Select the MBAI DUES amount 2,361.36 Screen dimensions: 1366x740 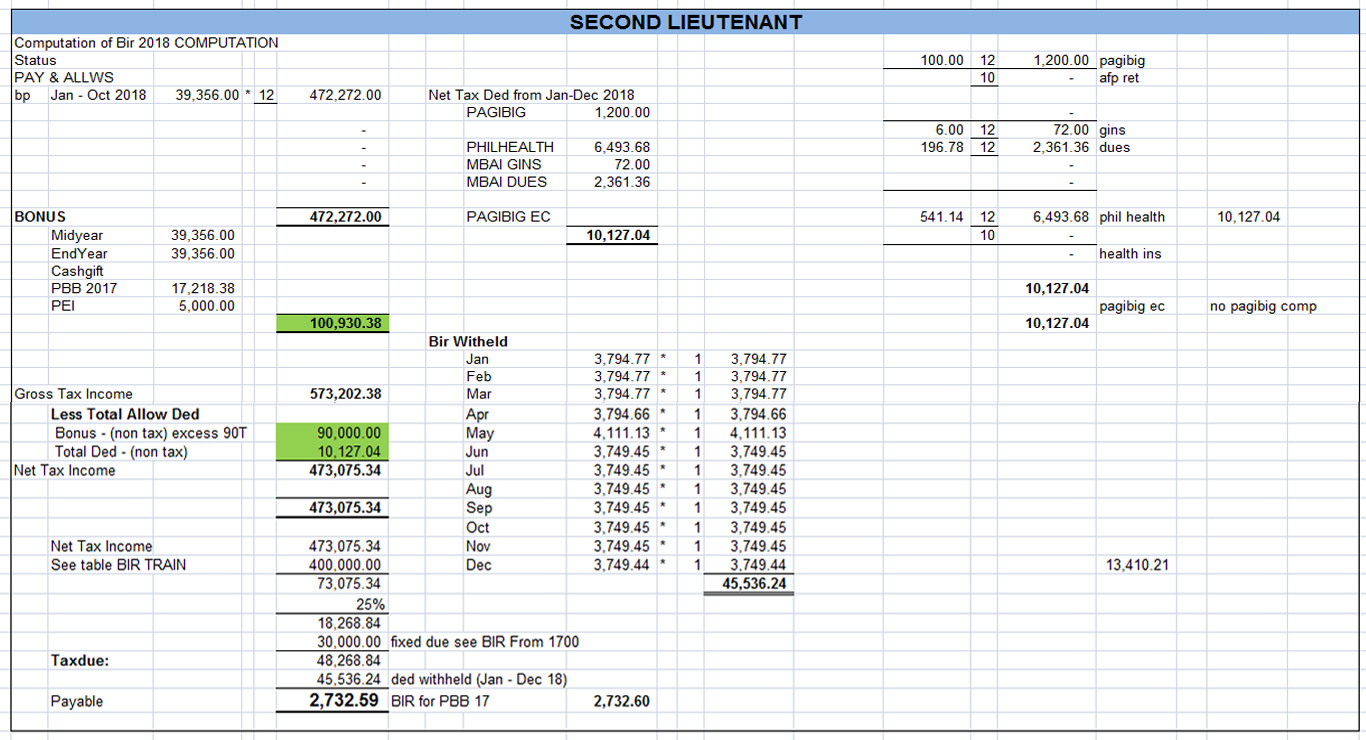click(621, 182)
